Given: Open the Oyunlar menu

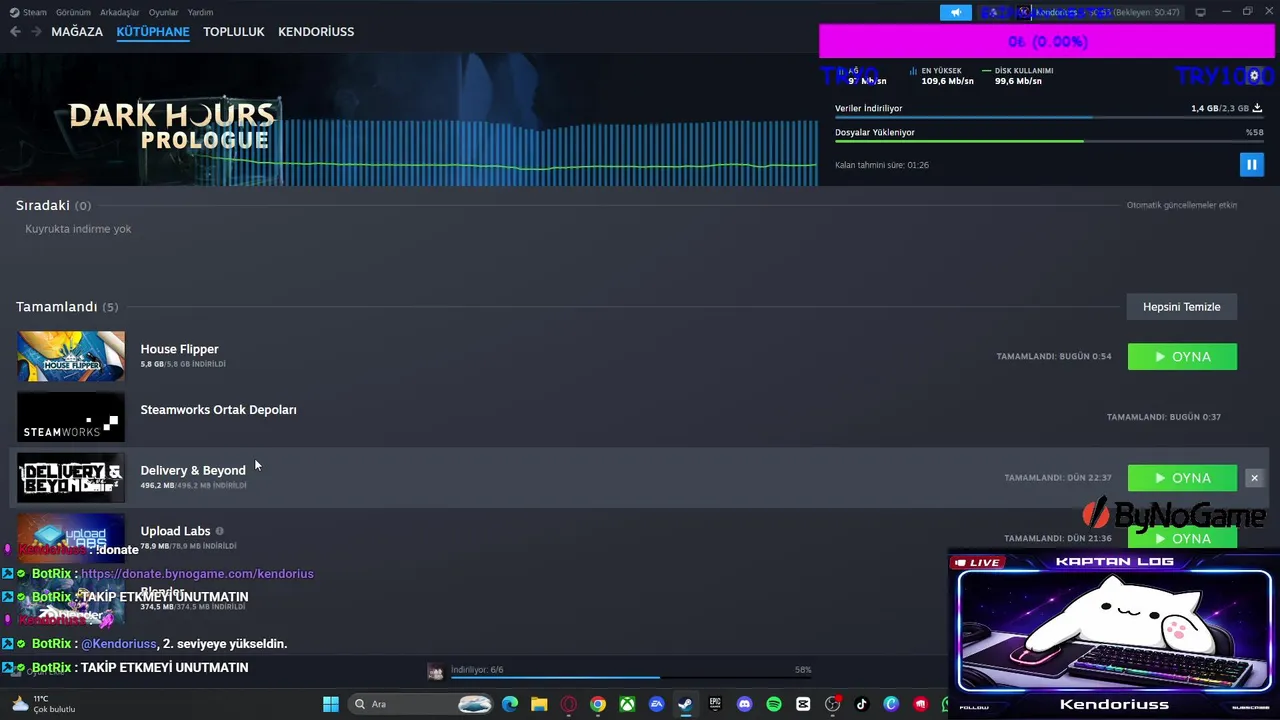Looking at the screenshot, I should point(164,12).
